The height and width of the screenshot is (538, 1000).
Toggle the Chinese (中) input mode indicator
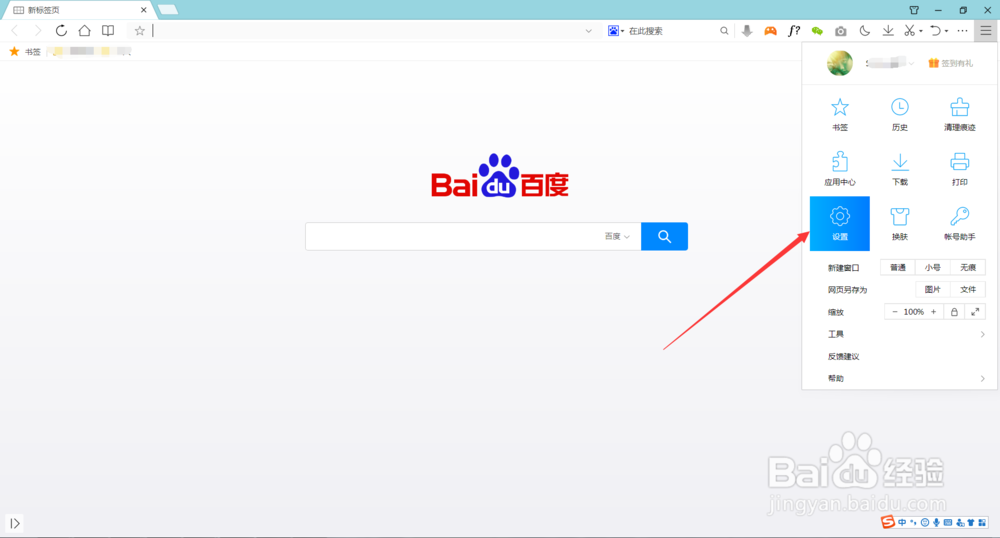tap(902, 522)
